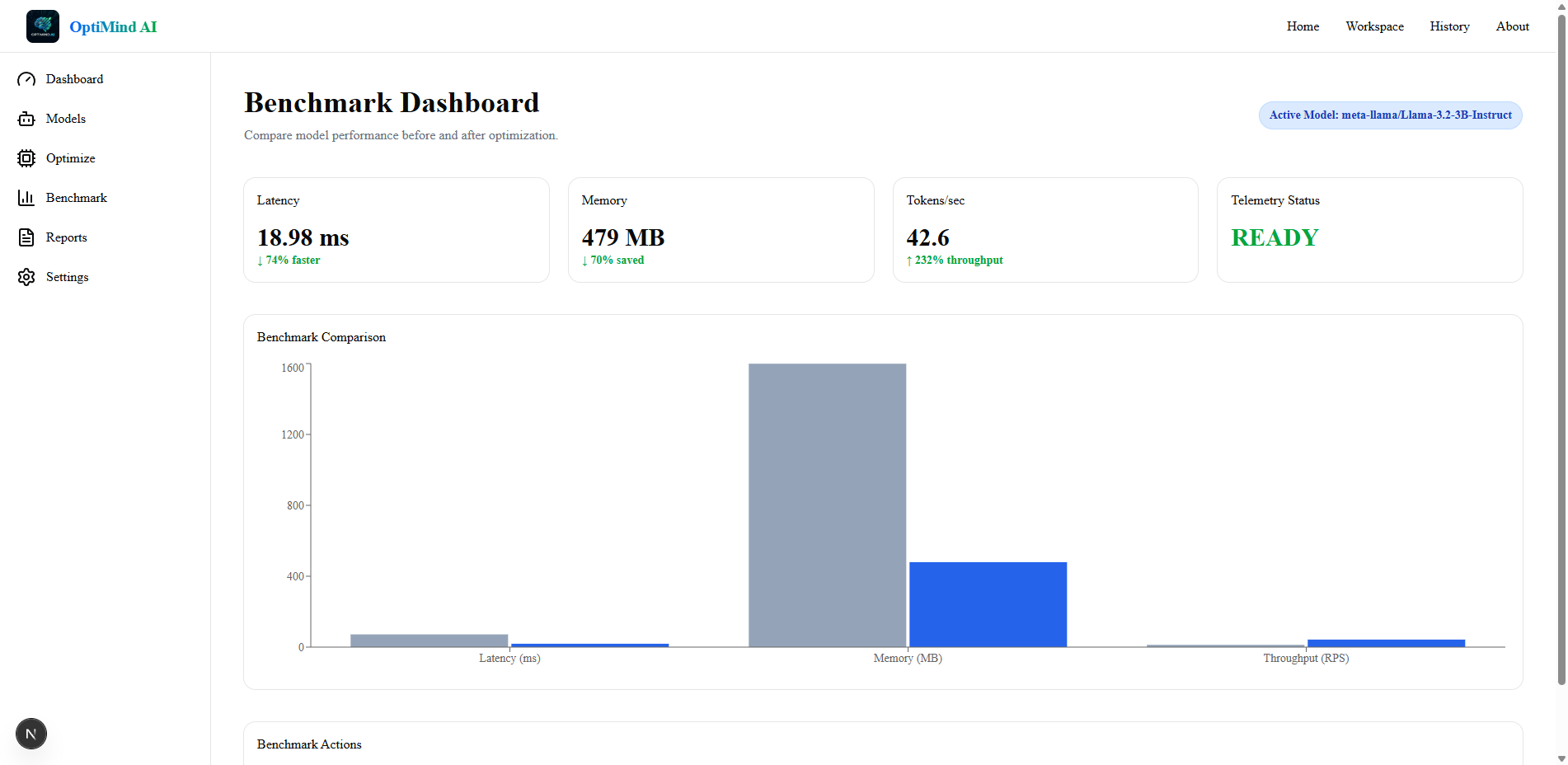Image resolution: width=1568 pixels, height=765 pixels.
Task: Click the 74% faster indicator
Action: [x=289, y=260]
